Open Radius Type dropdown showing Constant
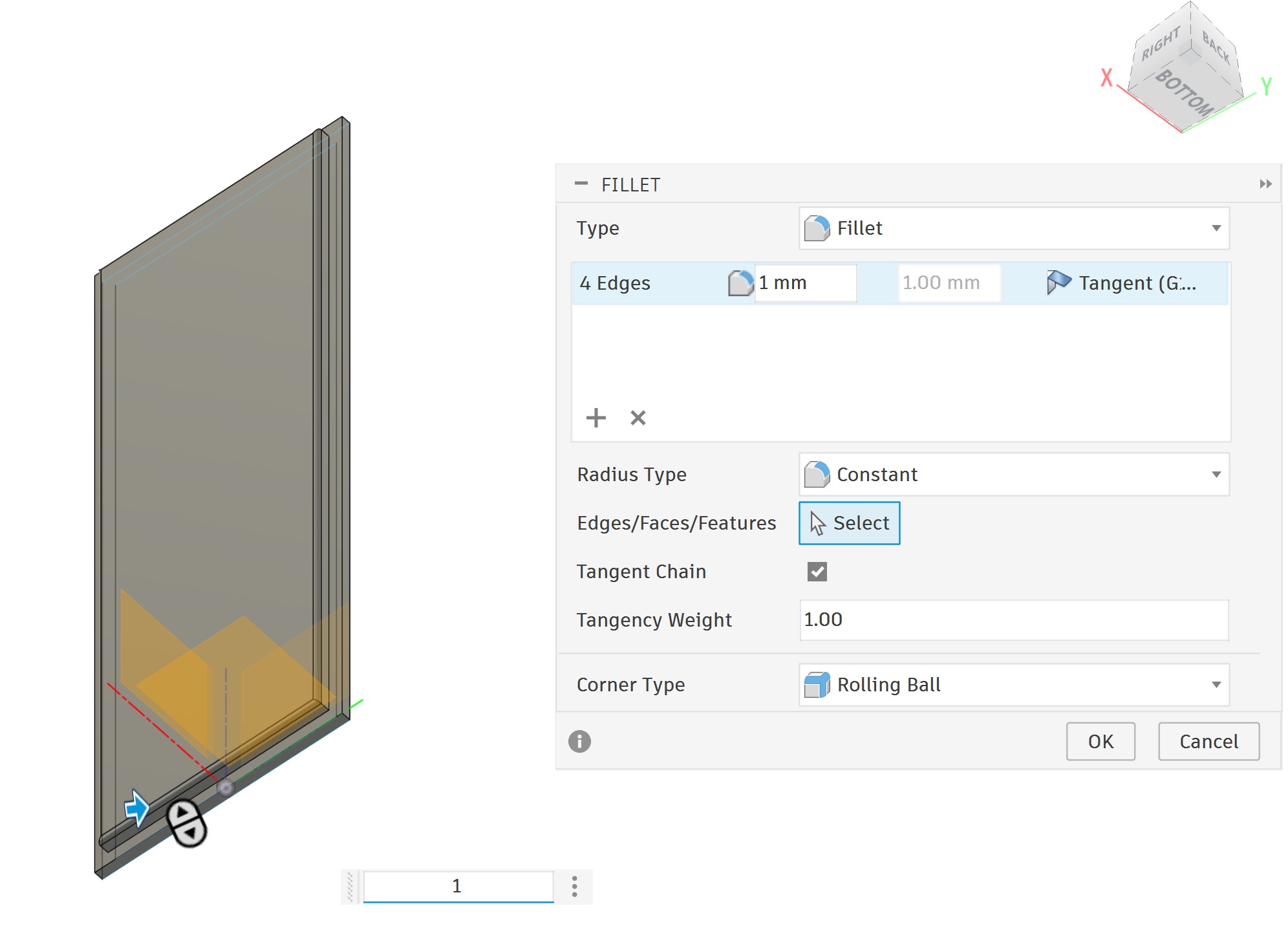1288x928 pixels. pos(1013,475)
